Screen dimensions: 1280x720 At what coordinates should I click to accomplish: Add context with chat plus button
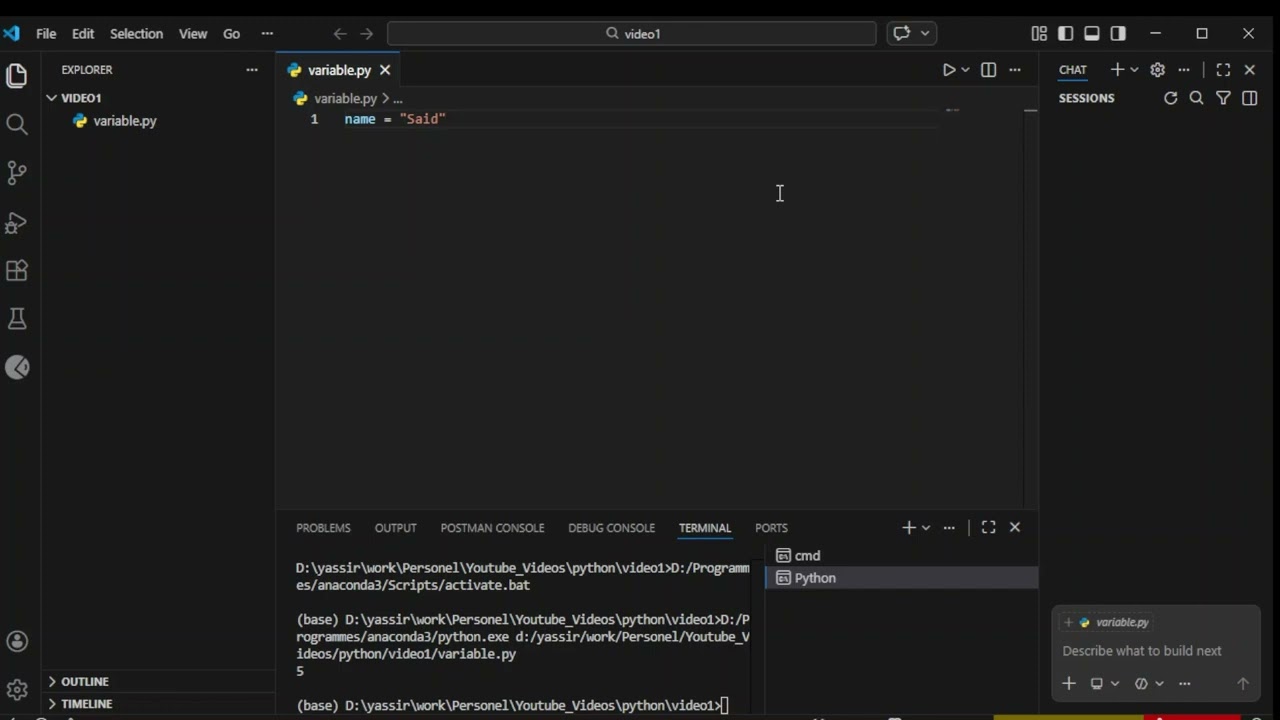1069,683
